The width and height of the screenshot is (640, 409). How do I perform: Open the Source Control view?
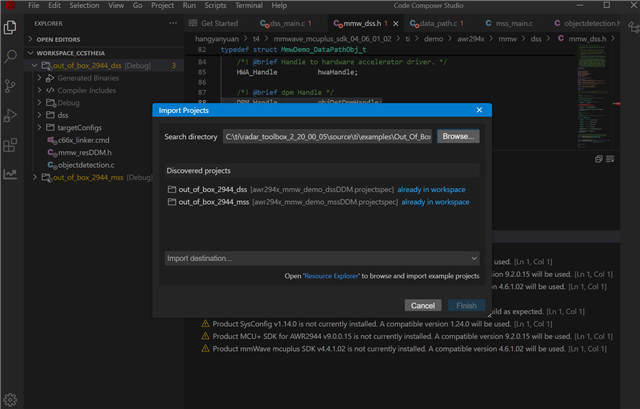click(x=10, y=86)
